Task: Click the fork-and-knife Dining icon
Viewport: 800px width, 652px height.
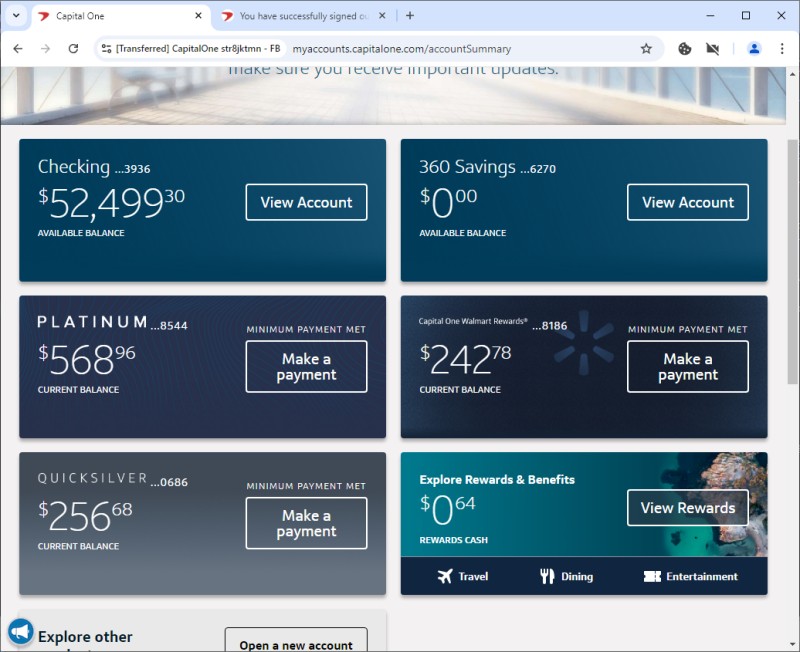Action: (x=547, y=576)
